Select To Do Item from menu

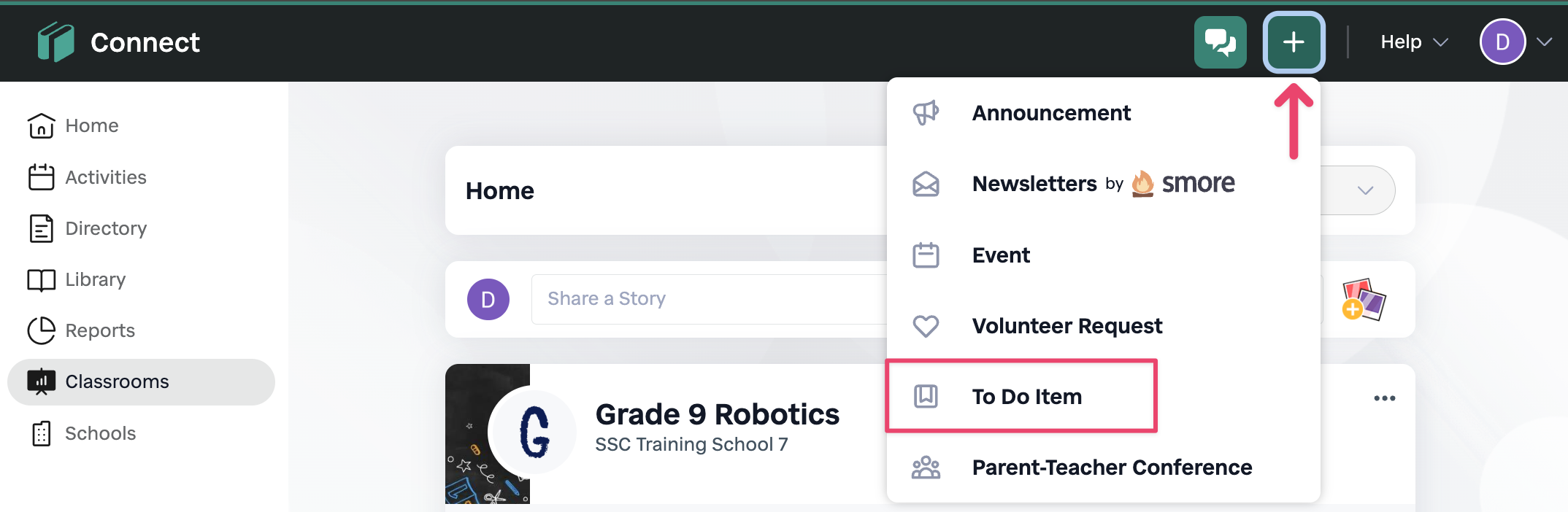[1026, 397]
